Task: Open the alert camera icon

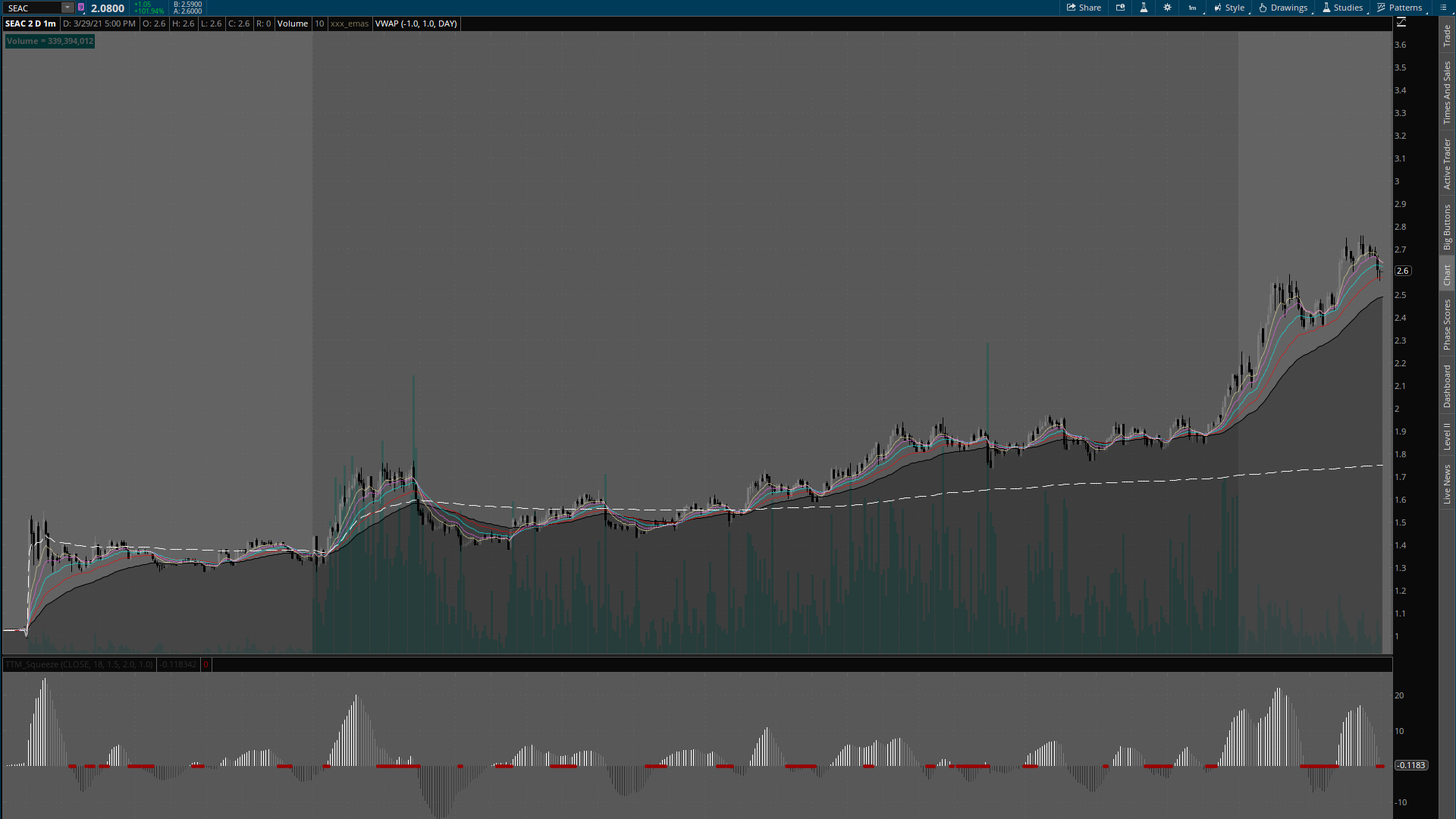Action: 1120,8
